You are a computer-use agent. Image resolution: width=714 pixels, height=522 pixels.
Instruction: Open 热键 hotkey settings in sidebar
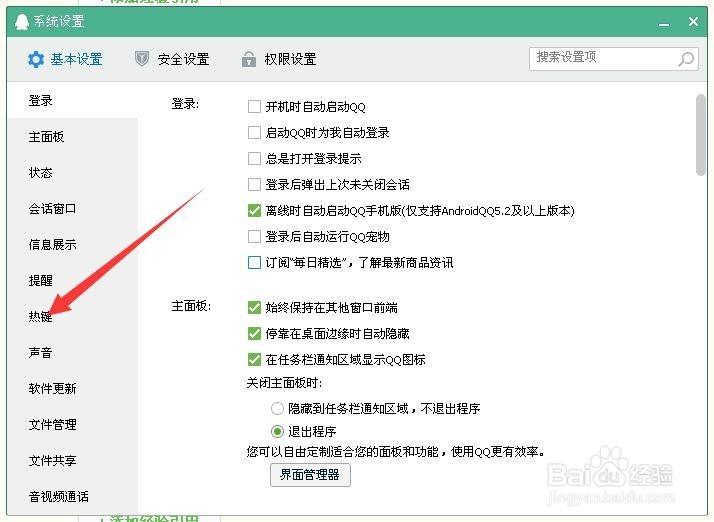click(41, 317)
